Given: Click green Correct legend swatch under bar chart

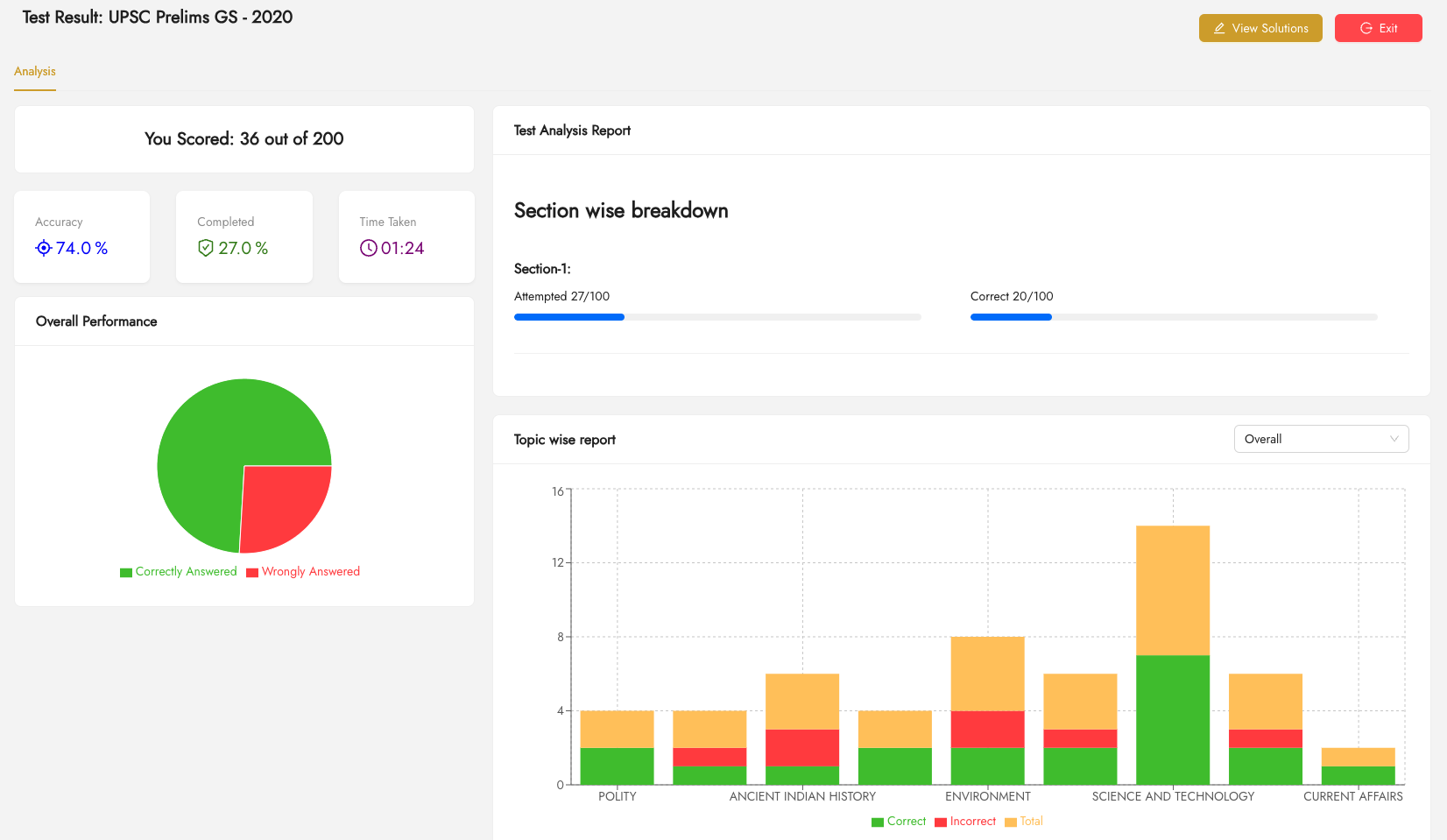Looking at the screenshot, I should 878,822.
